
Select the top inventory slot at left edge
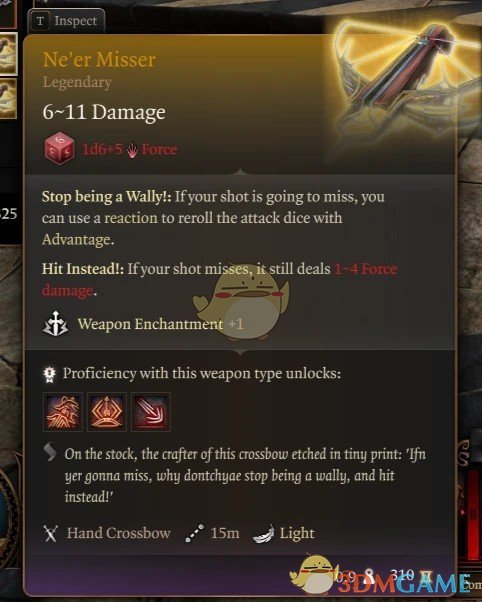click(8, 54)
